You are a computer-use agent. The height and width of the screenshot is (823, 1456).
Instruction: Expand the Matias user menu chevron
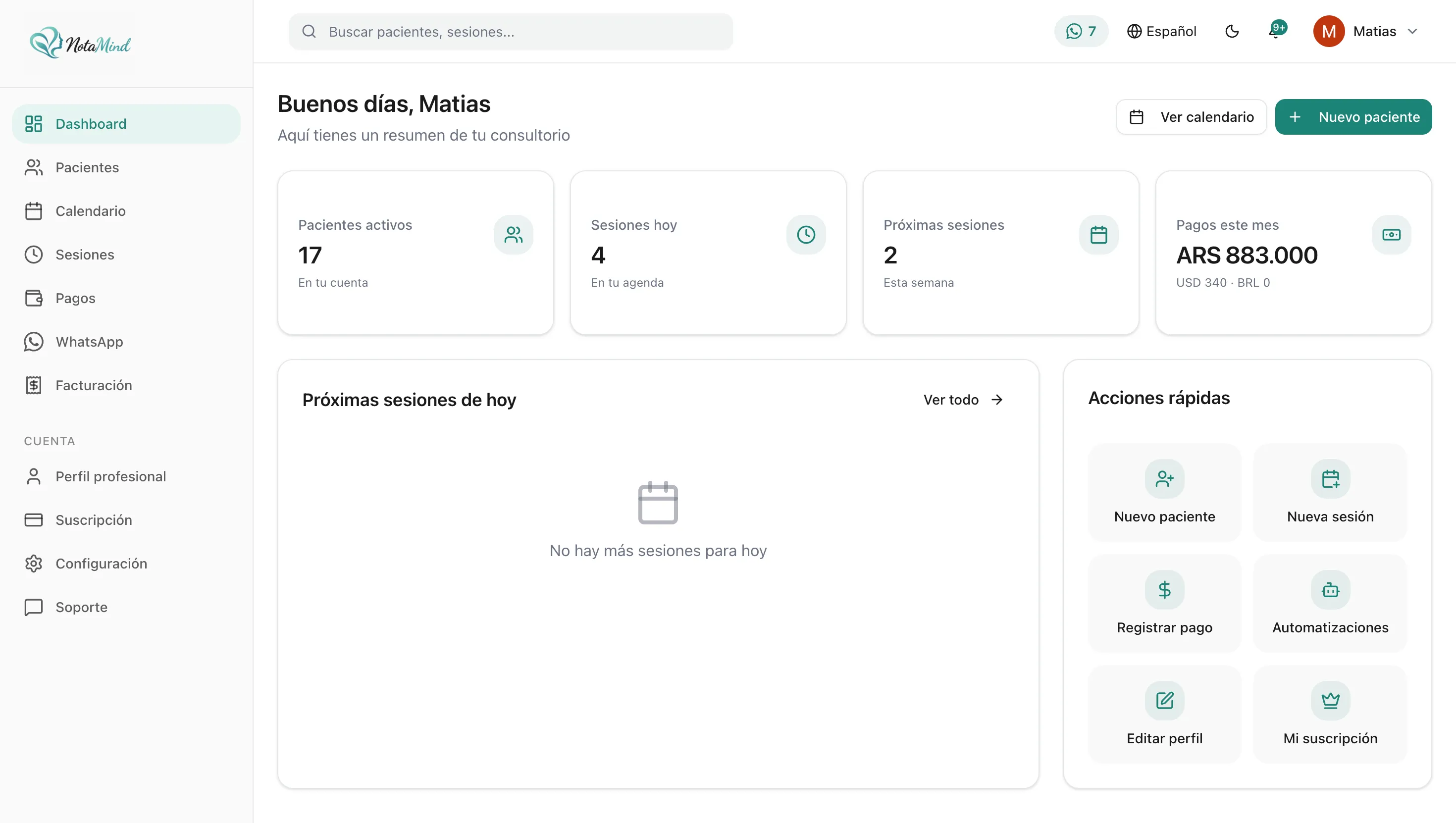tap(1412, 31)
